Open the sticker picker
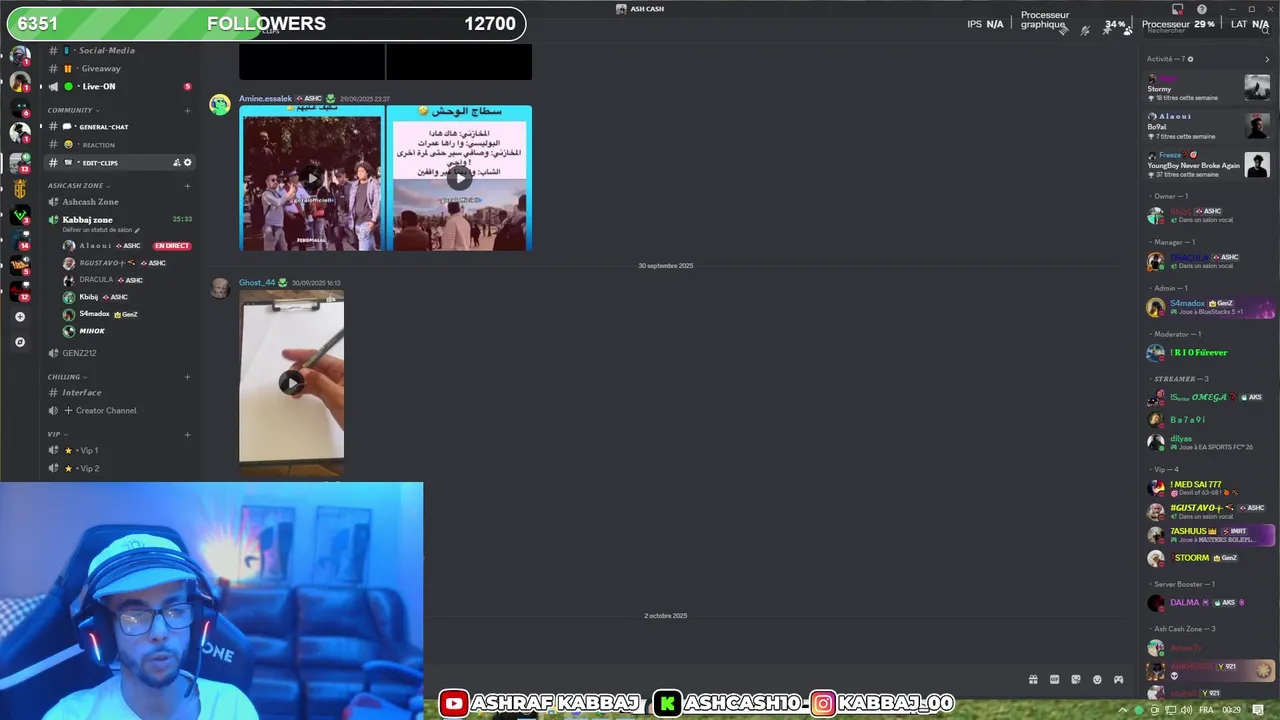 1076,680
